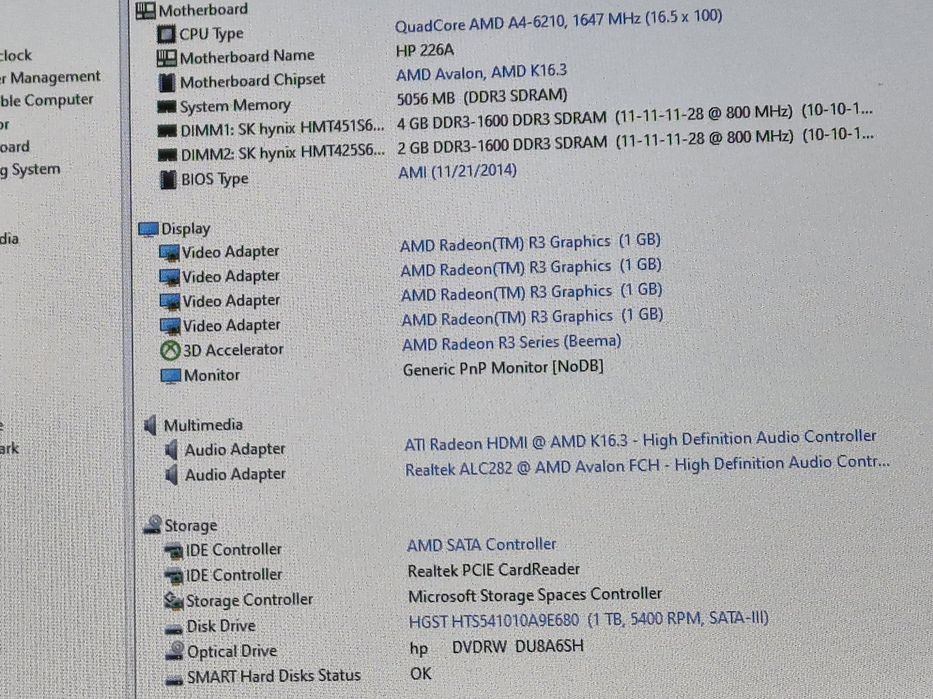Image resolution: width=933 pixels, height=699 pixels.
Task: Click the CPU Type chip icon
Action: pyautogui.click(x=166, y=34)
